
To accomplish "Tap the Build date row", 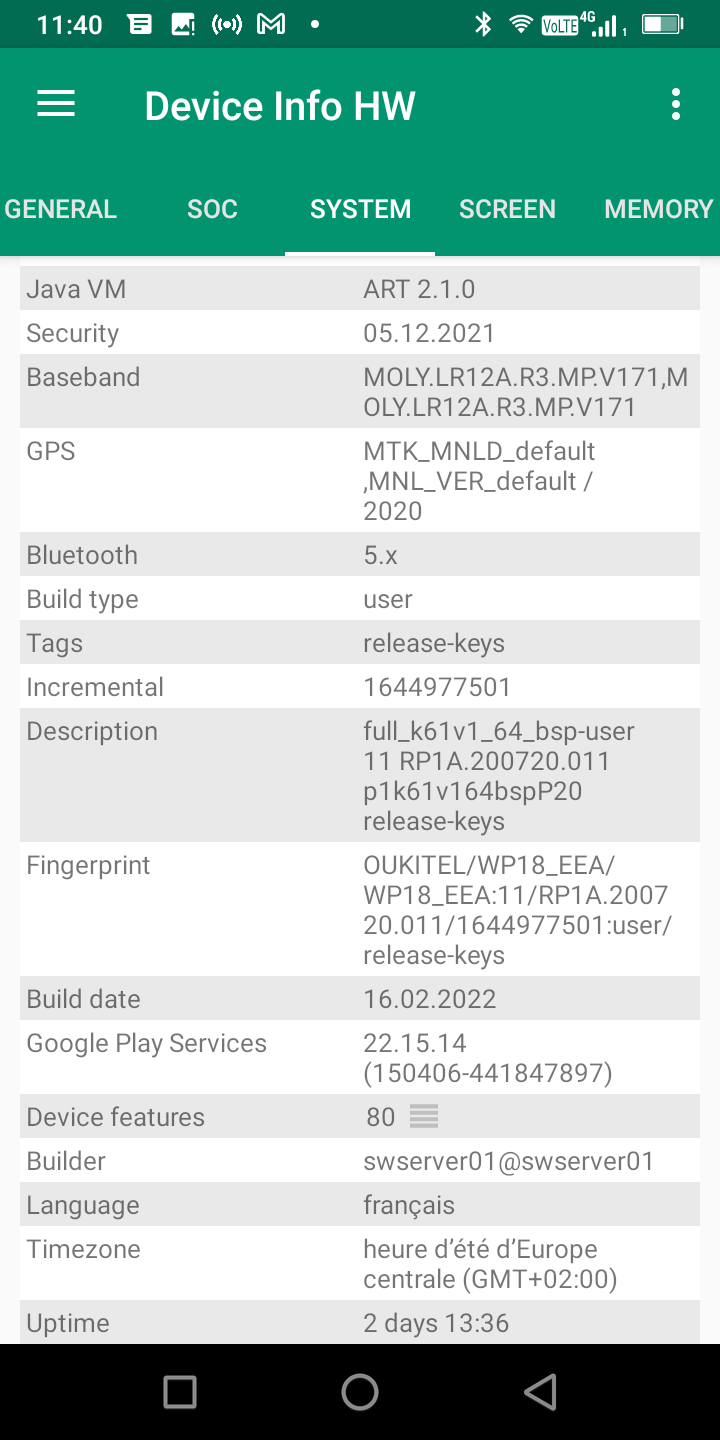I will point(360,999).
